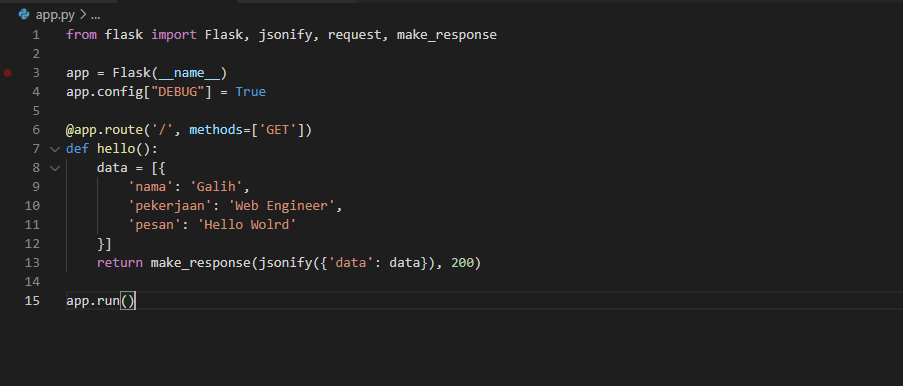
Task: Click the return keyword on line 13
Action: [x=120, y=263]
